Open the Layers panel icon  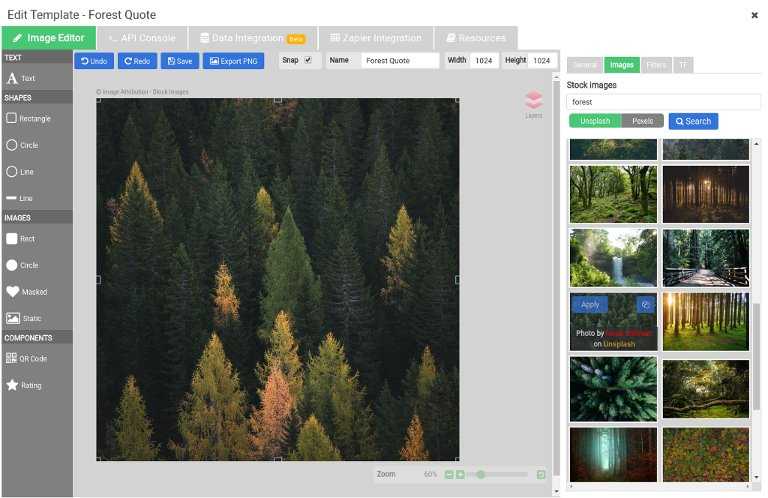click(x=533, y=102)
